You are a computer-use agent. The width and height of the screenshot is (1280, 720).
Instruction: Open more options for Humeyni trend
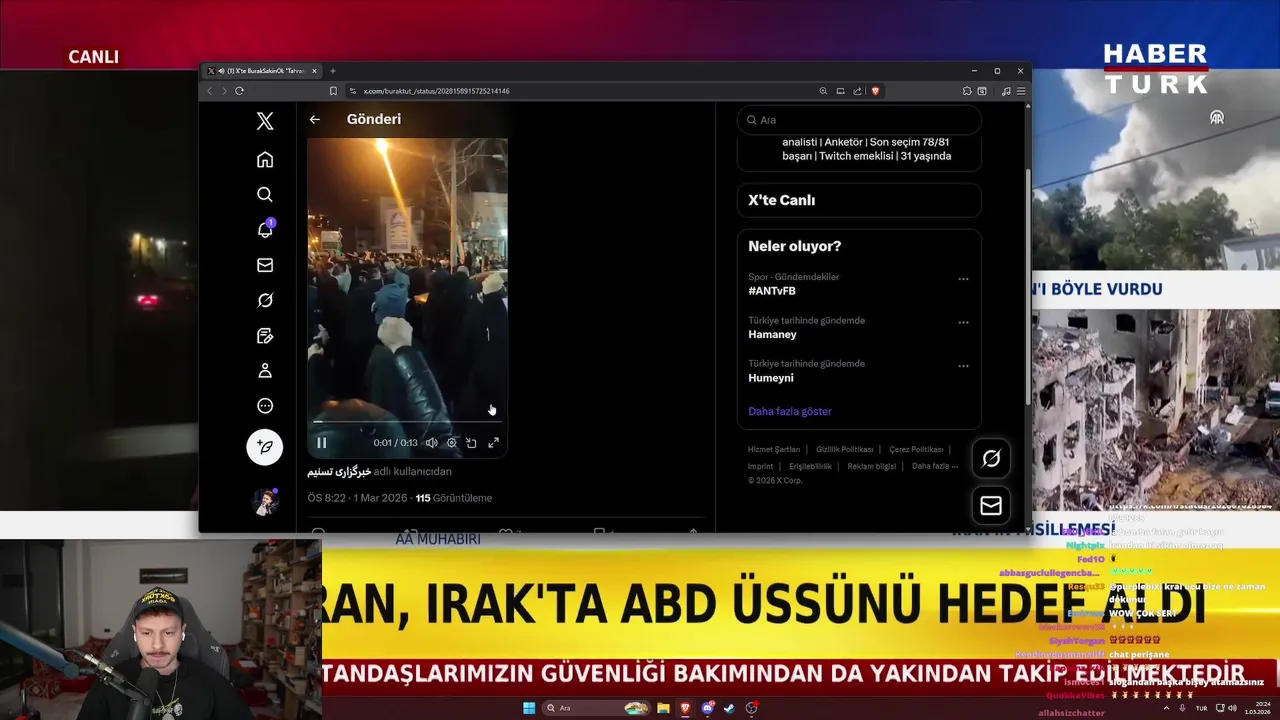point(963,366)
